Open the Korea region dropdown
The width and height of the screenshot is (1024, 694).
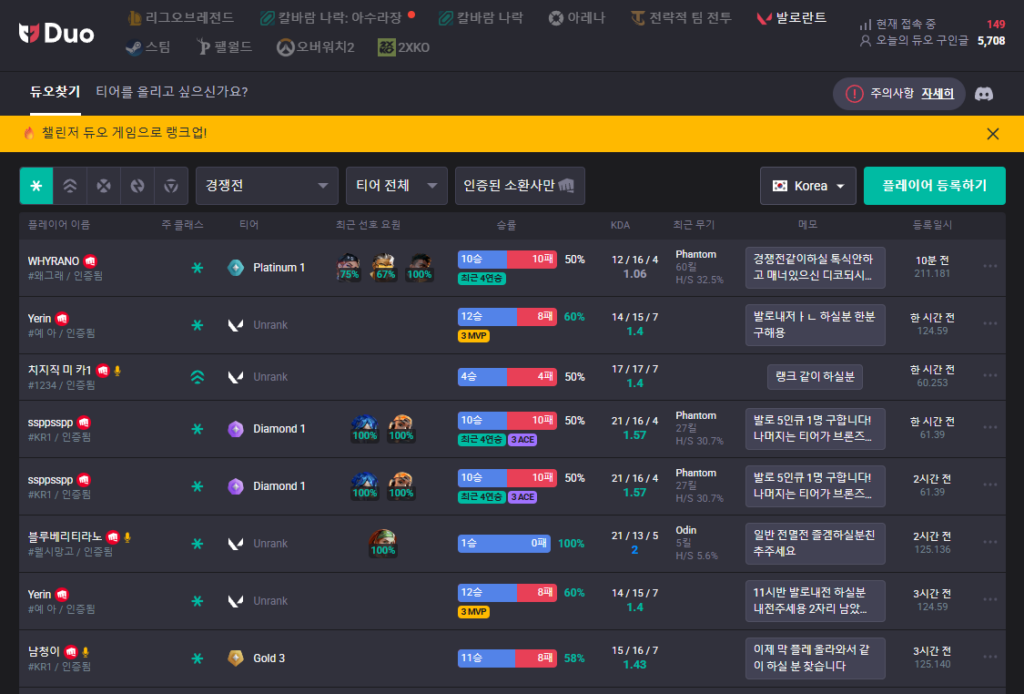point(808,186)
